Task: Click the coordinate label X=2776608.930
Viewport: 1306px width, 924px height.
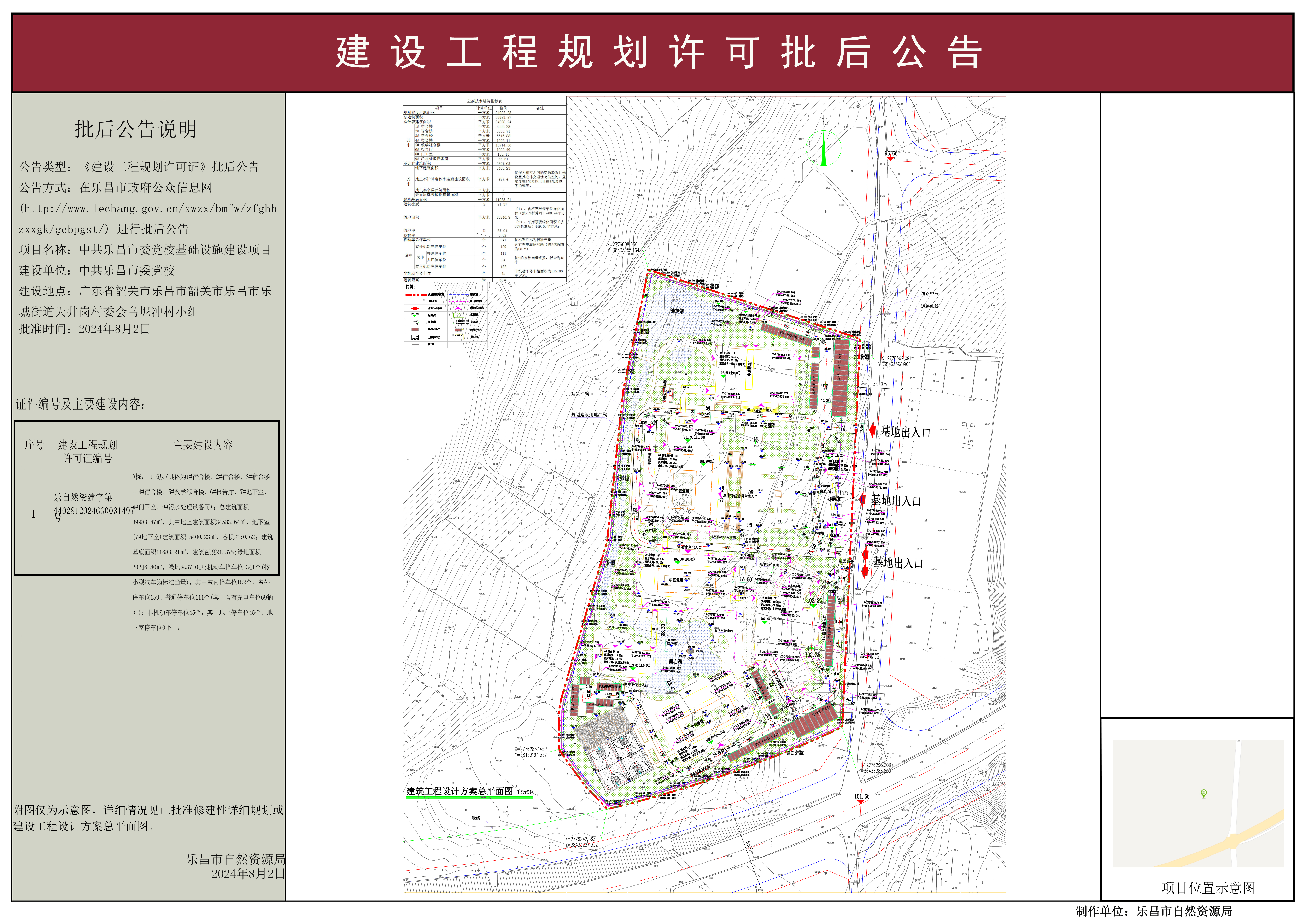Action: coord(622,245)
